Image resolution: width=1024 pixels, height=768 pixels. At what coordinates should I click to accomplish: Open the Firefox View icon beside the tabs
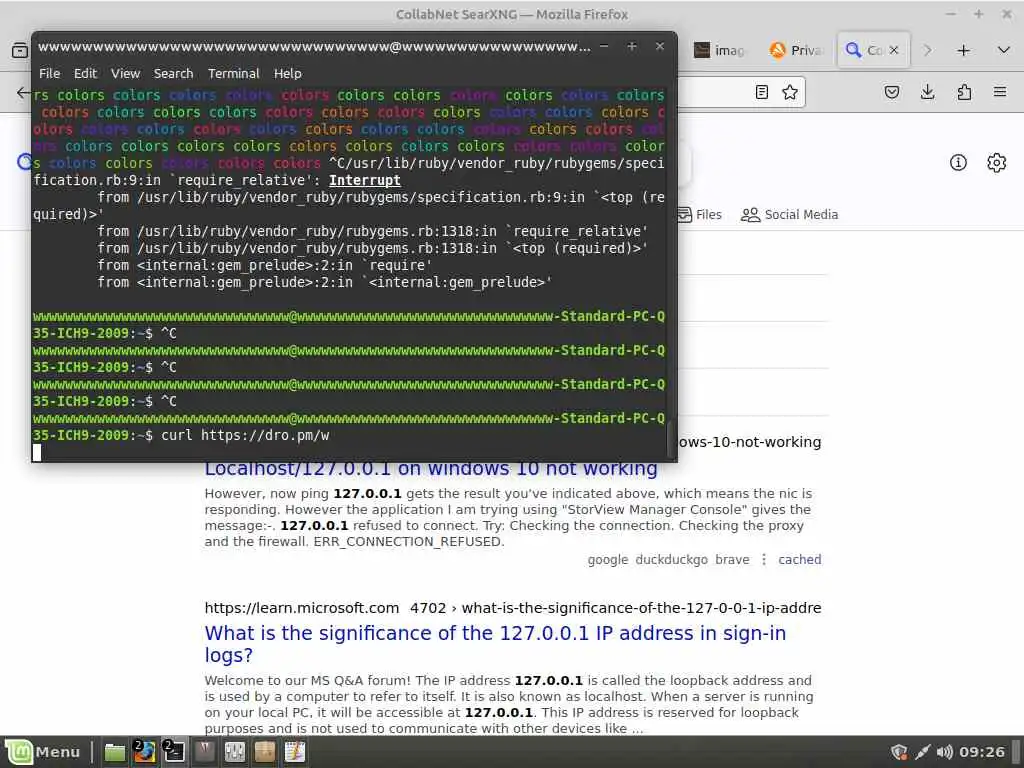[20, 50]
